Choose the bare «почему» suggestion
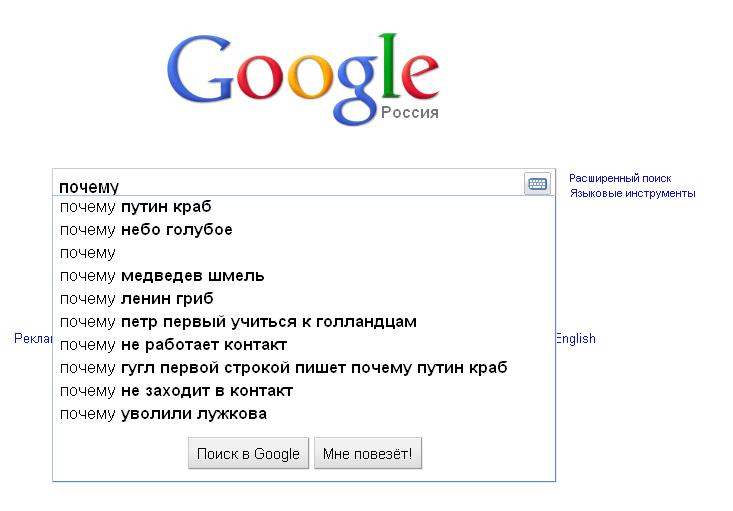733x511 pixels. (x=88, y=253)
